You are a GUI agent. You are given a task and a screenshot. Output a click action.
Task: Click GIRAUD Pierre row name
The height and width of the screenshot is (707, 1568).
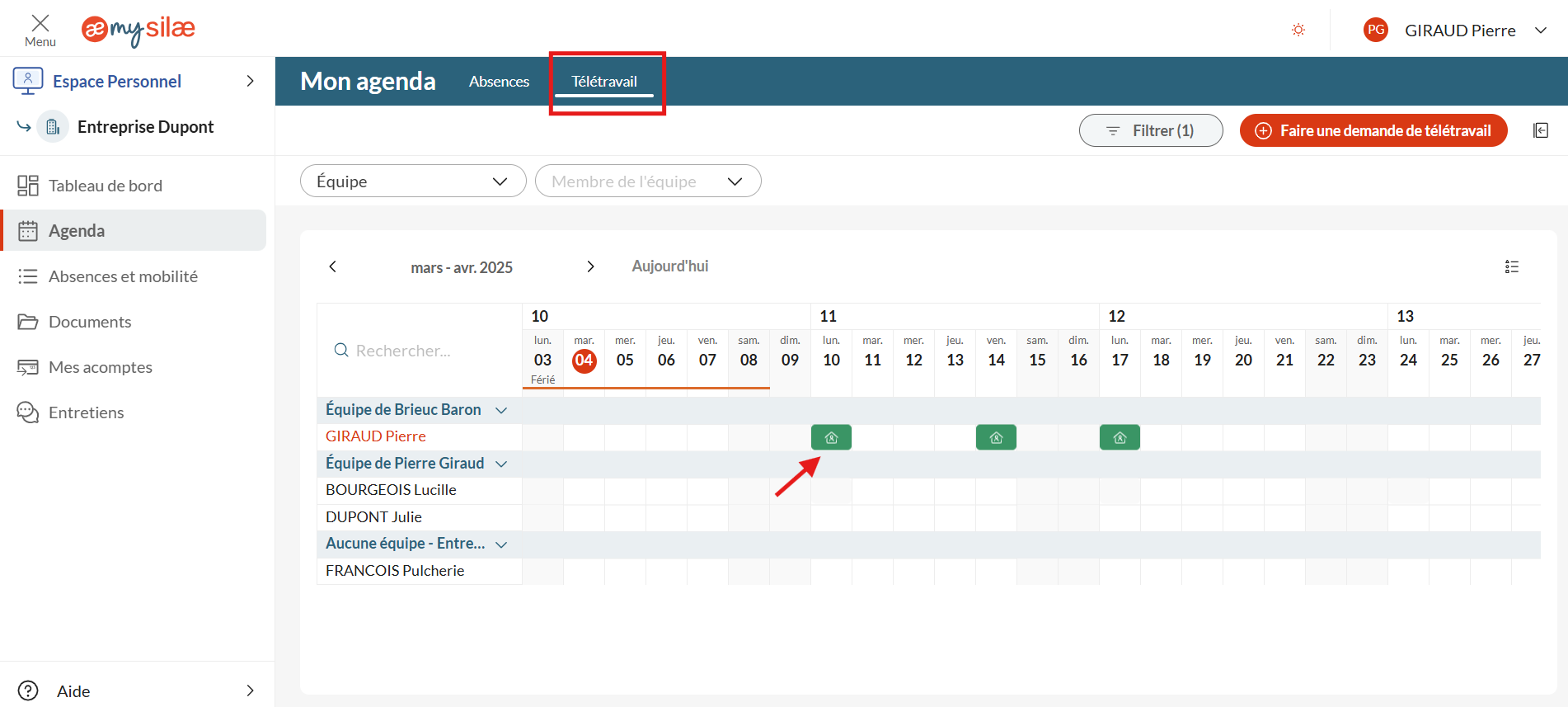pyautogui.click(x=376, y=436)
